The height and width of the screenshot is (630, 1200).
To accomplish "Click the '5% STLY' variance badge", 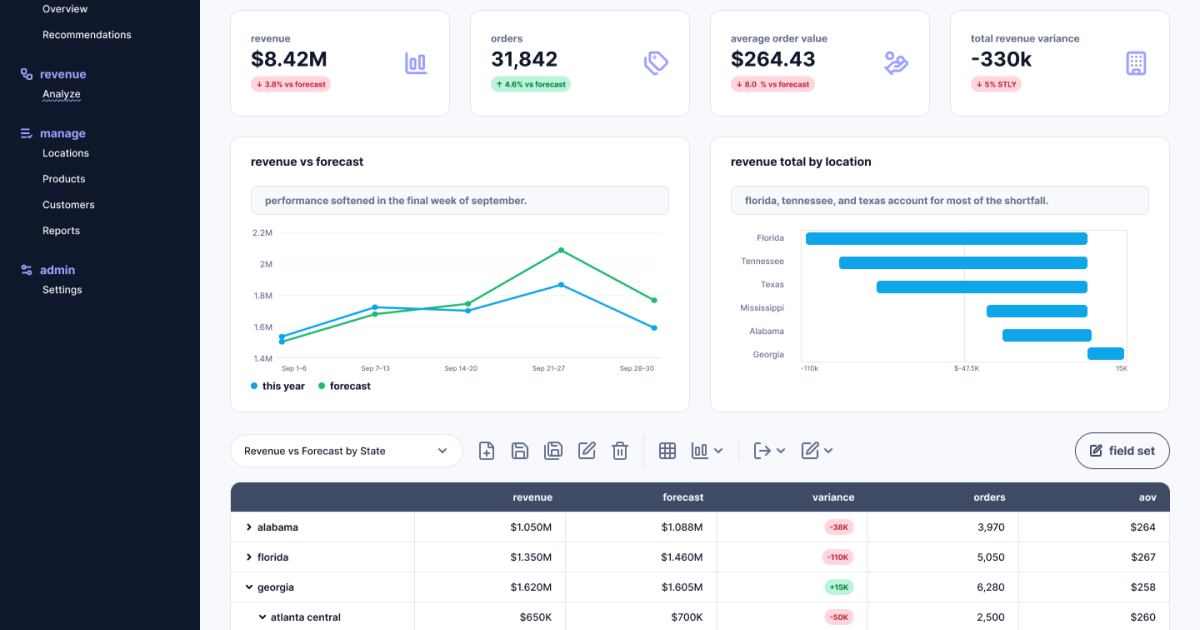I will pyautogui.click(x=996, y=84).
